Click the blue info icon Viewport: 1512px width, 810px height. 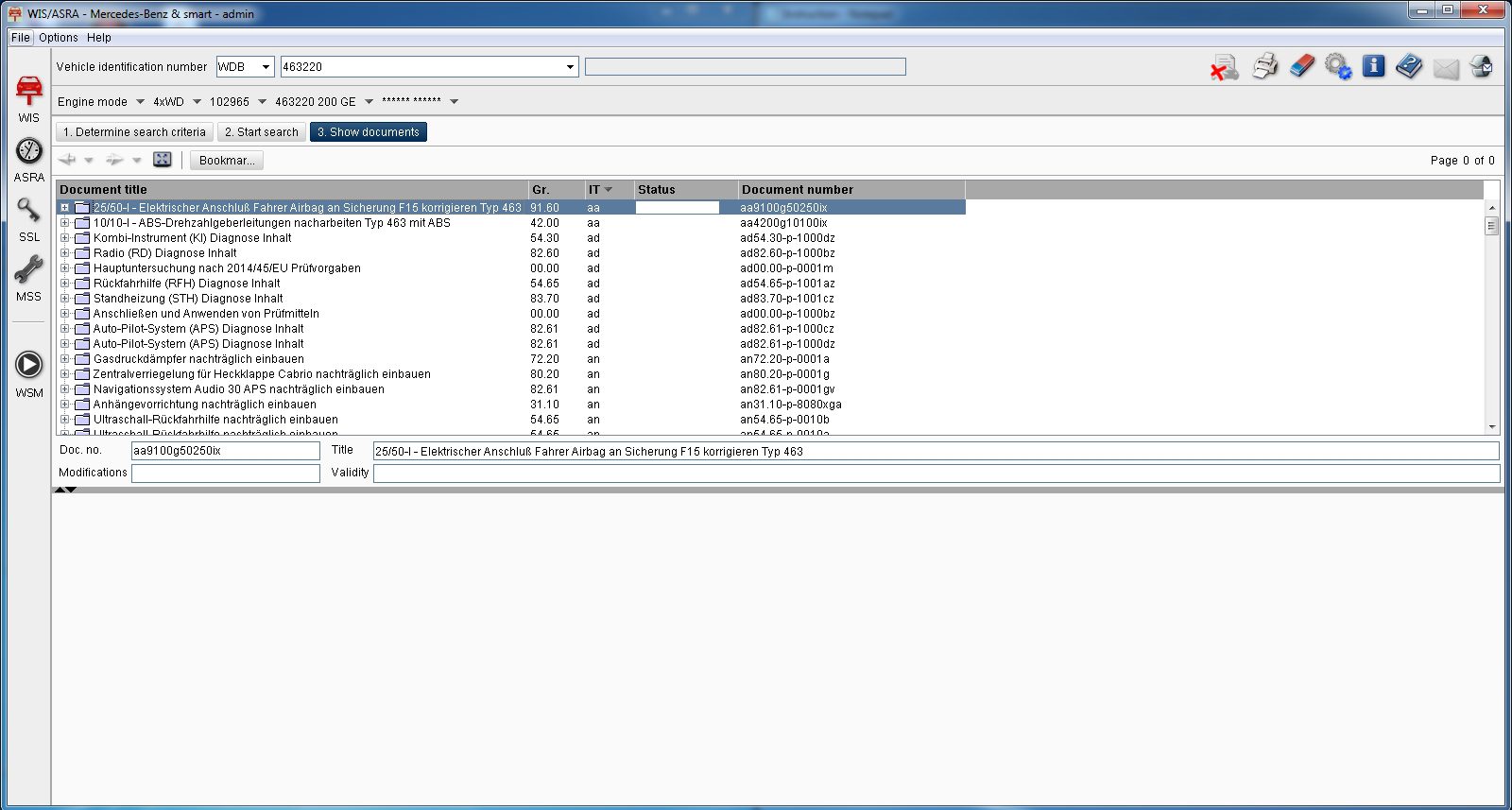pyautogui.click(x=1373, y=66)
